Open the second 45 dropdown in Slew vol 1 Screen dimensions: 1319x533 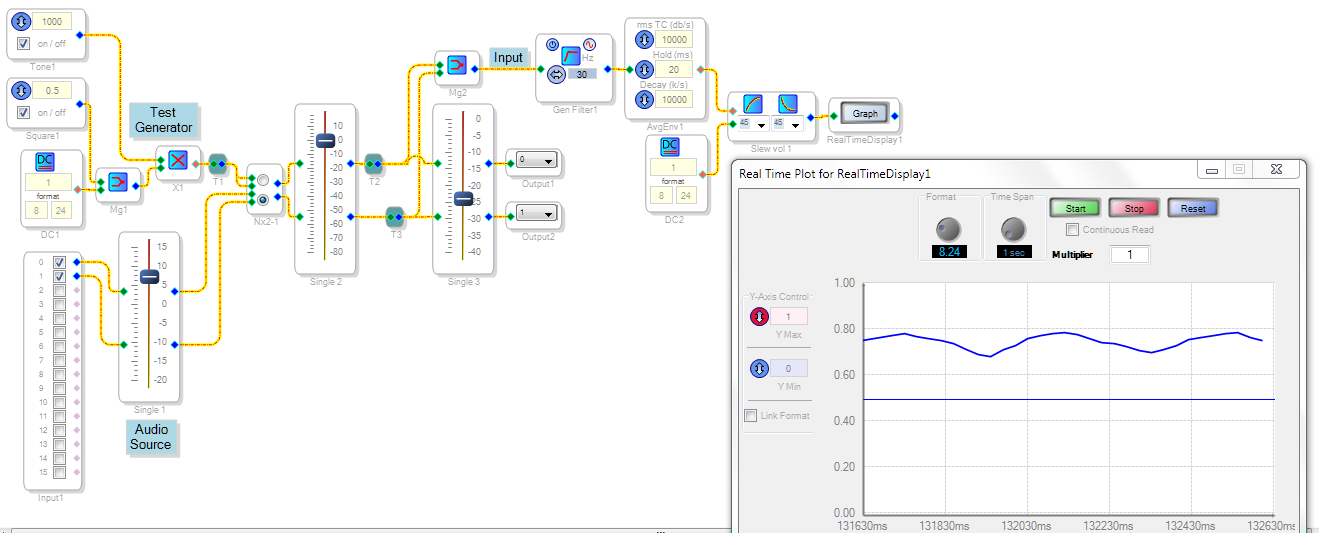click(786, 124)
